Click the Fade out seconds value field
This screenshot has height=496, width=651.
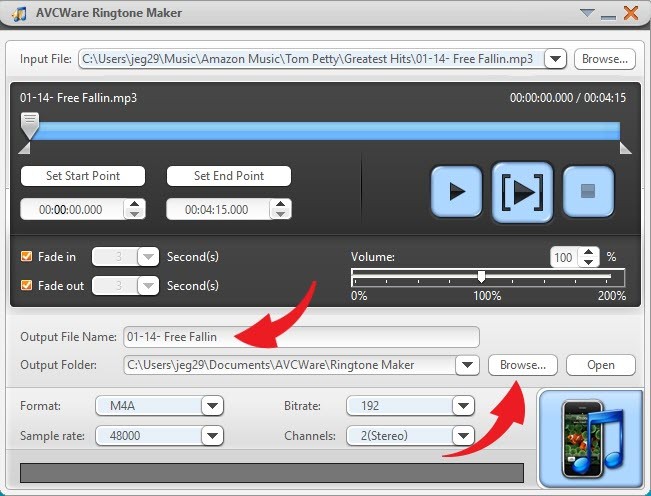coord(115,286)
